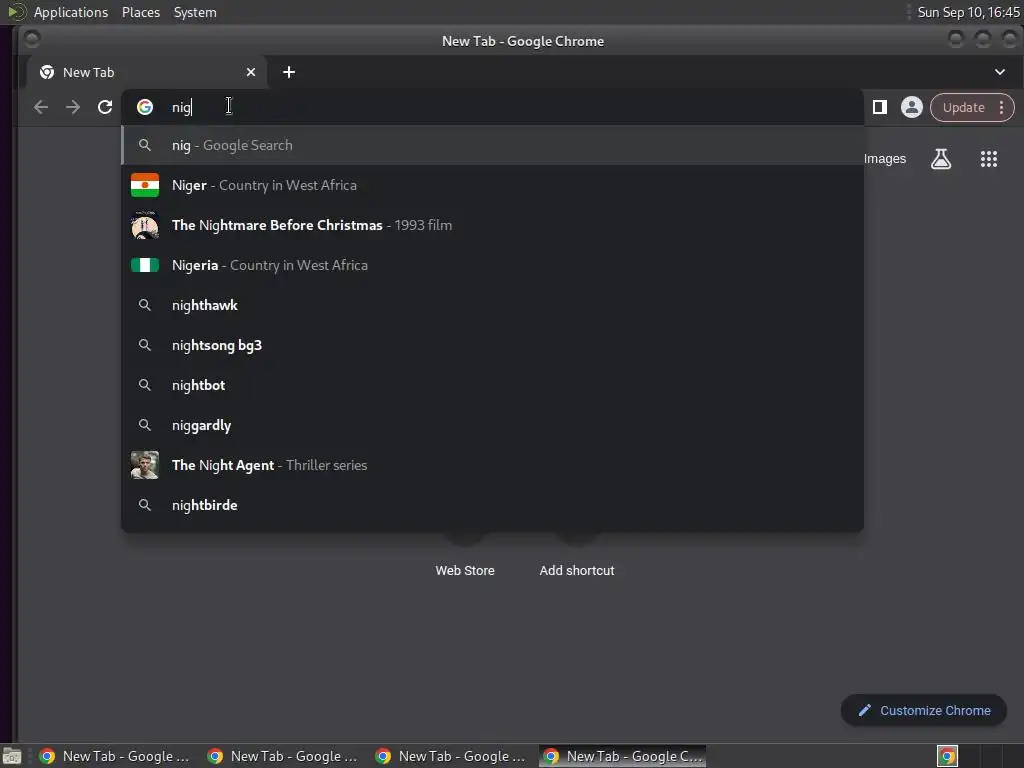This screenshot has width=1024, height=768.
Task: Select The Nightmare Before Christmas suggestion
Action: click(x=492, y=225)
